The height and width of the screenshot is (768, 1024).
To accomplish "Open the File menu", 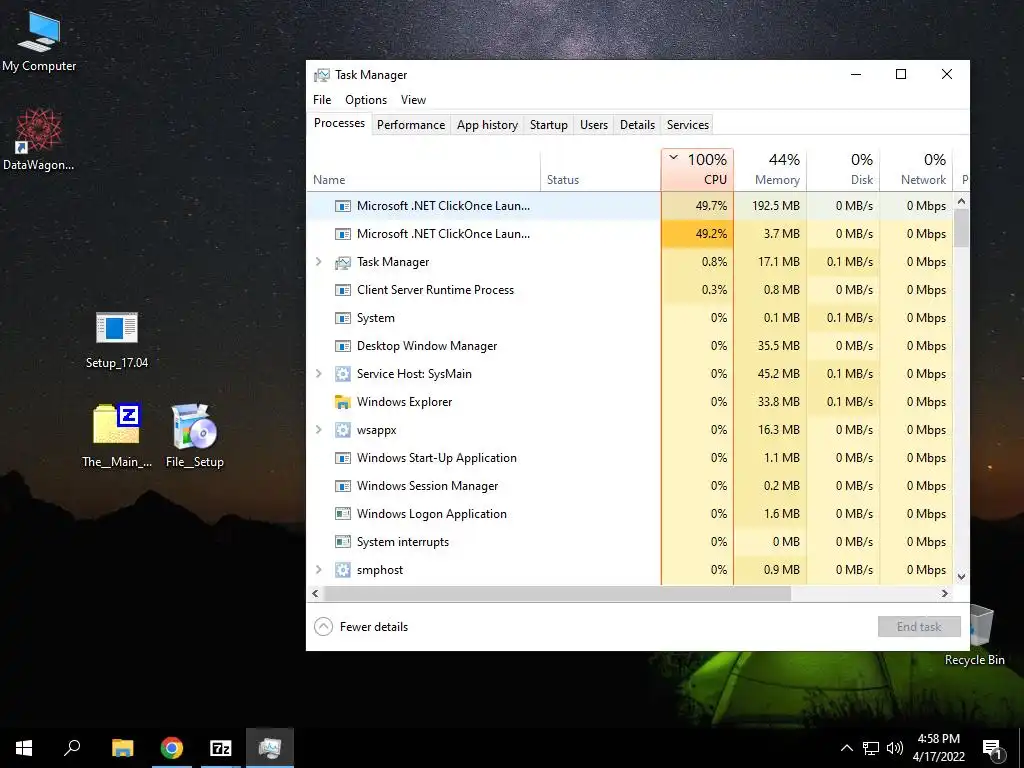I will tap(322, 100).
